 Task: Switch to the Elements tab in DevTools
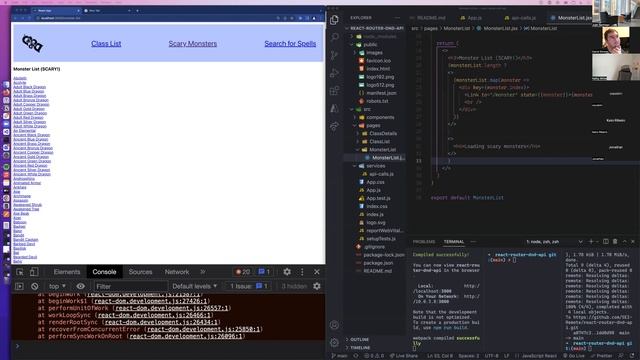point(67,272)
